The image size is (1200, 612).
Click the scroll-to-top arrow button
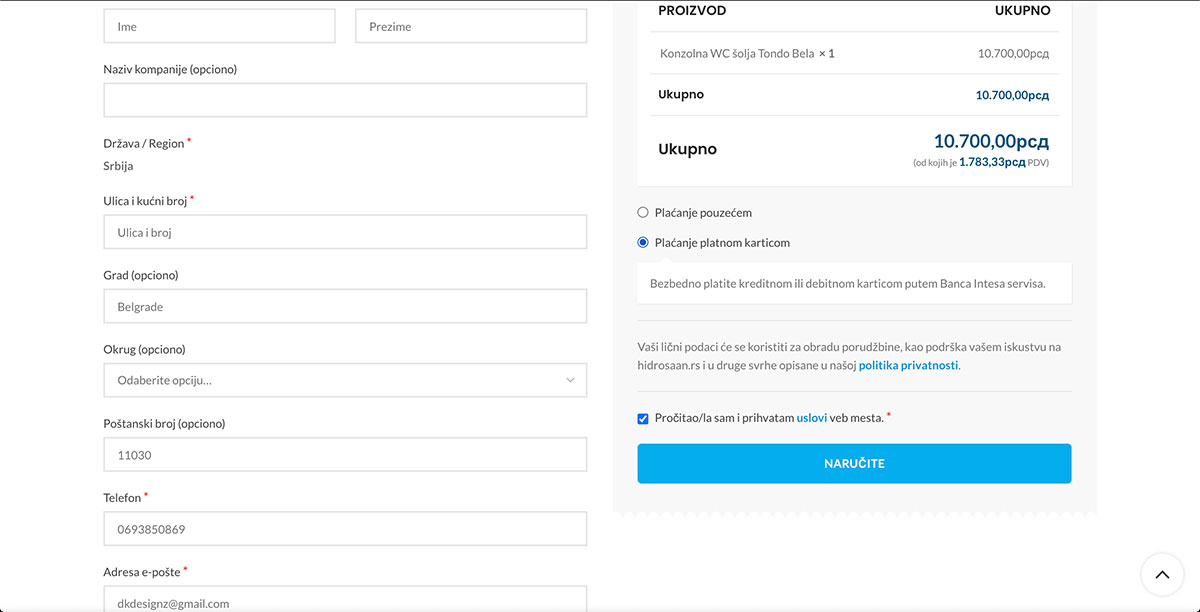[1162, 575]
